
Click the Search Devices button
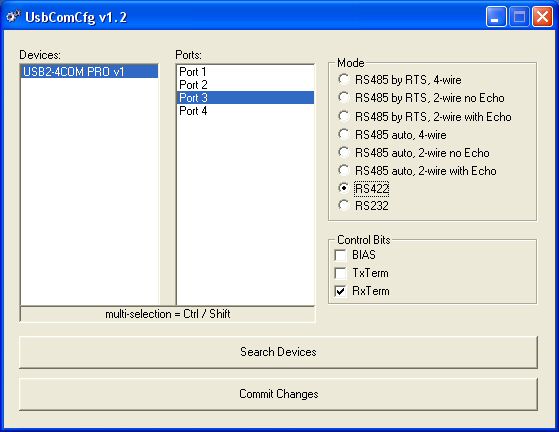coord(278,352)
